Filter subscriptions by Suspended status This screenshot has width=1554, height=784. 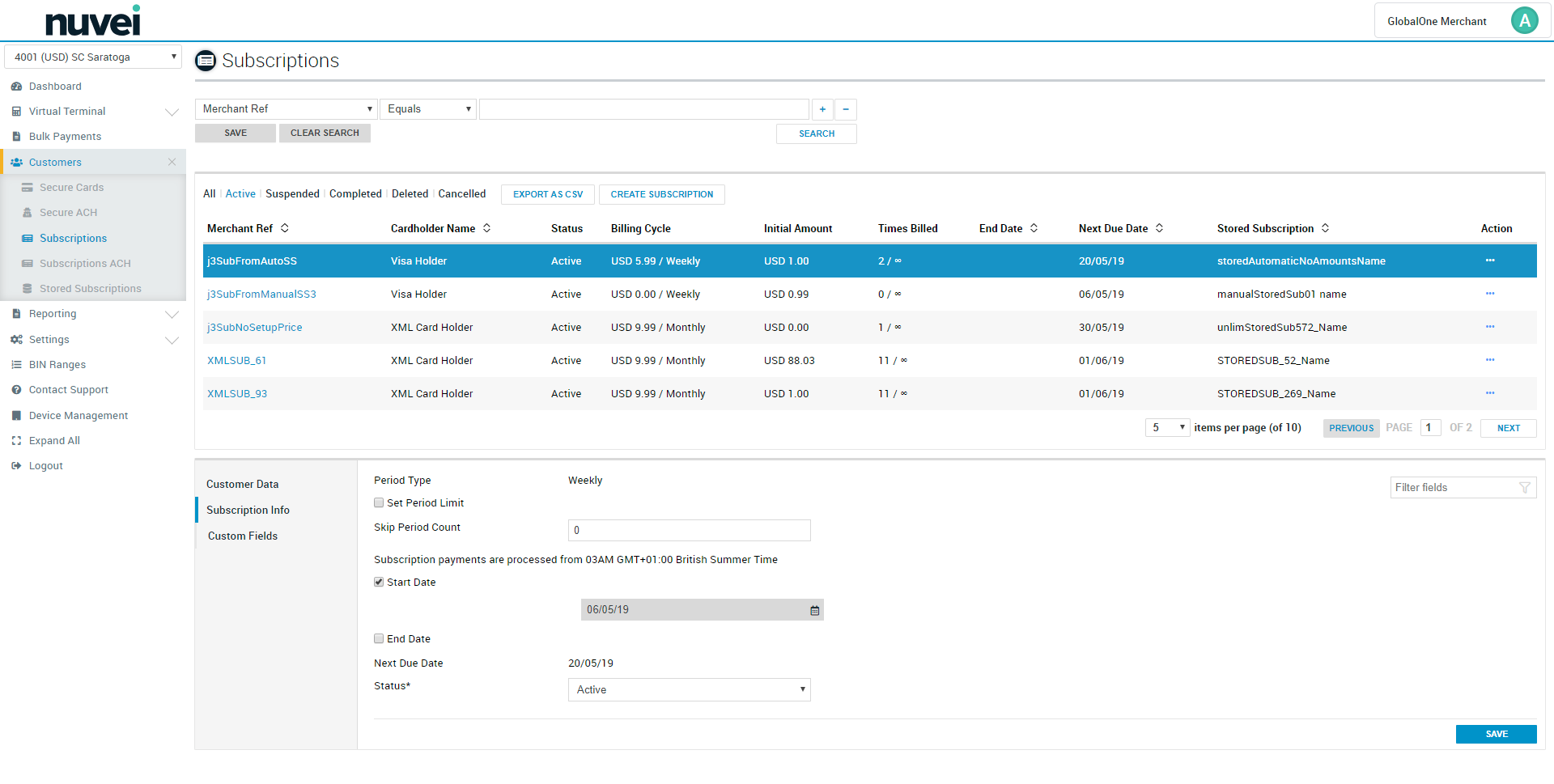292,194
